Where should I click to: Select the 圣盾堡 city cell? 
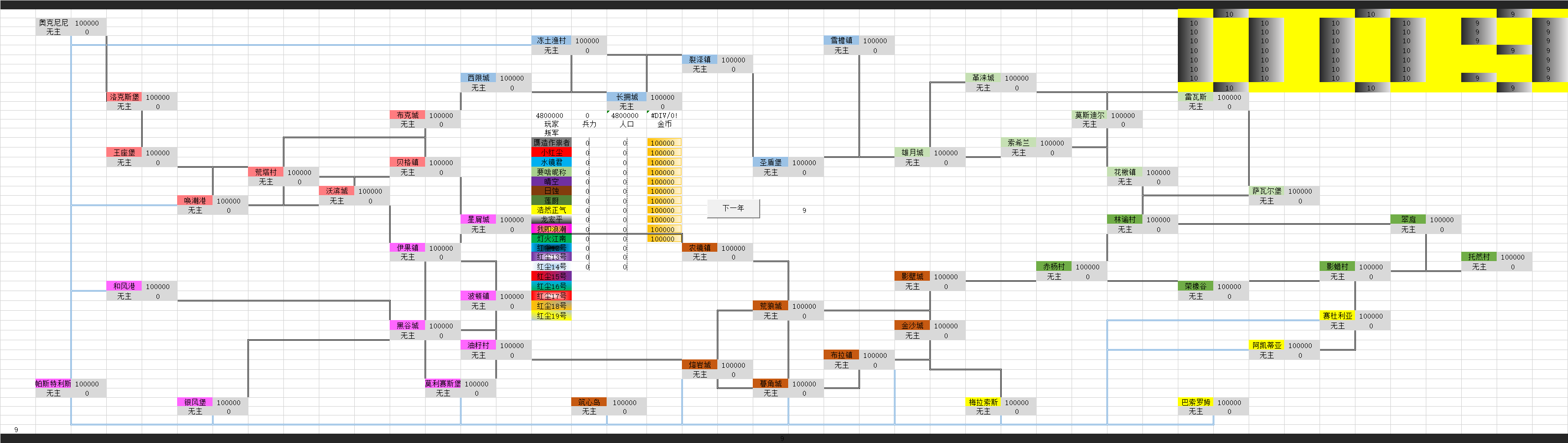click(770, 162)
